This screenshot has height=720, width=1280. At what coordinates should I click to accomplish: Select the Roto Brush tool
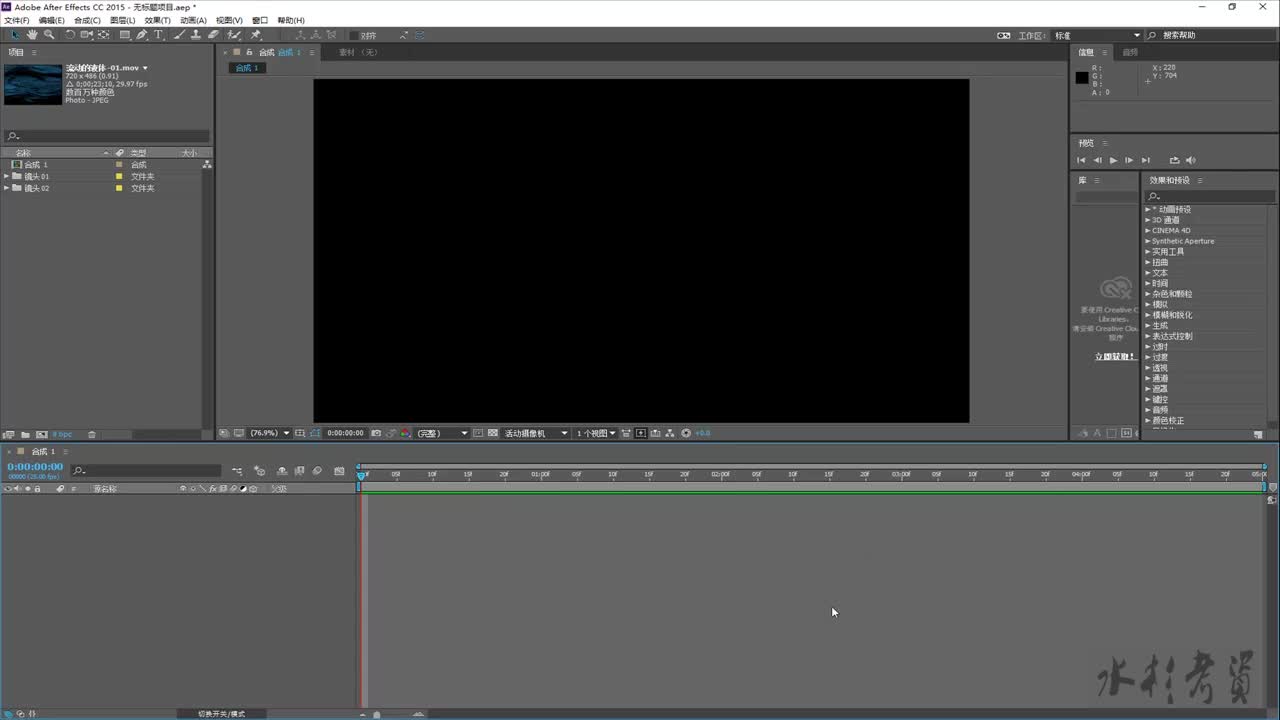point(233,35)
